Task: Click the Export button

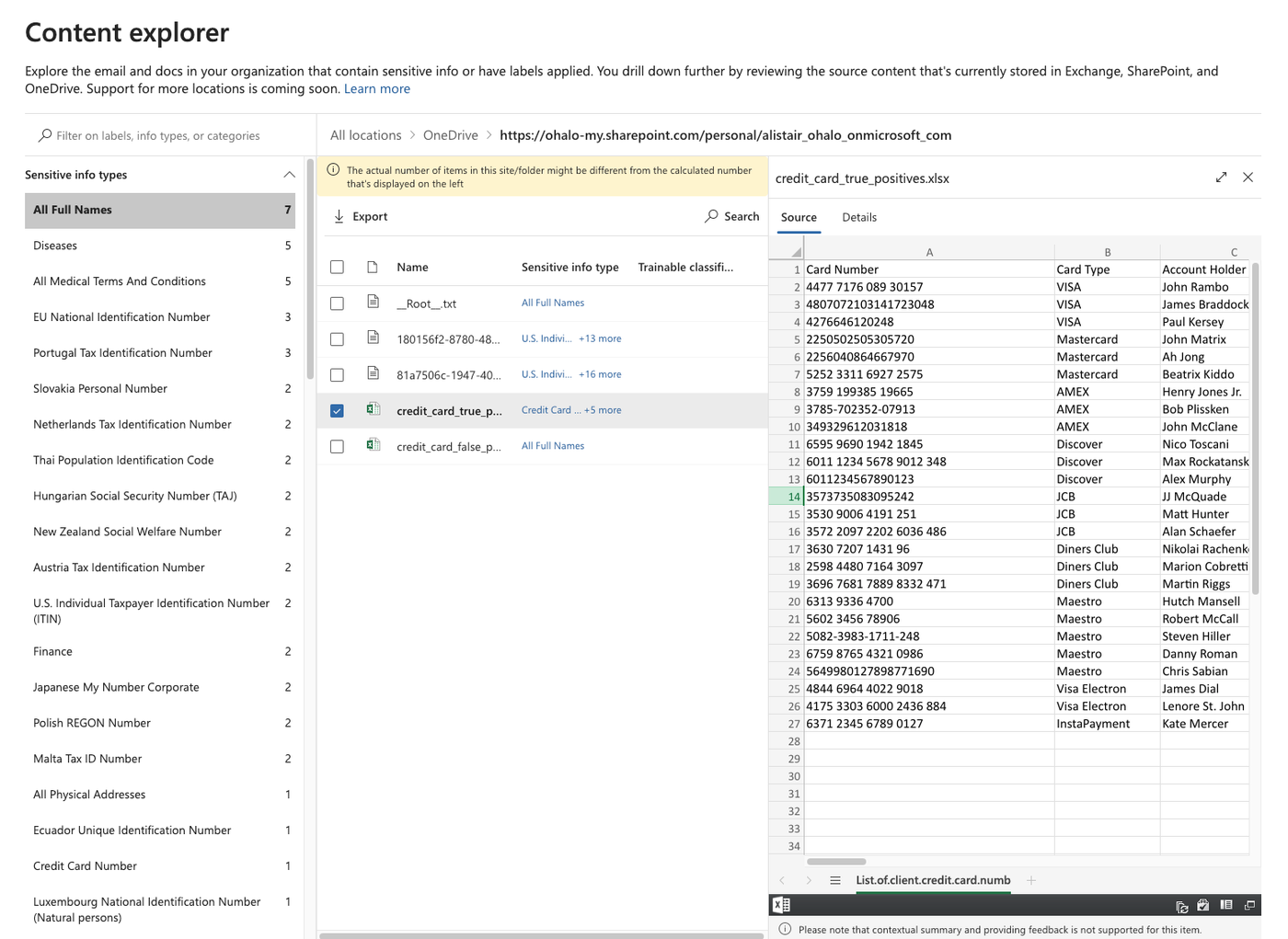Action: coord(361,216)
